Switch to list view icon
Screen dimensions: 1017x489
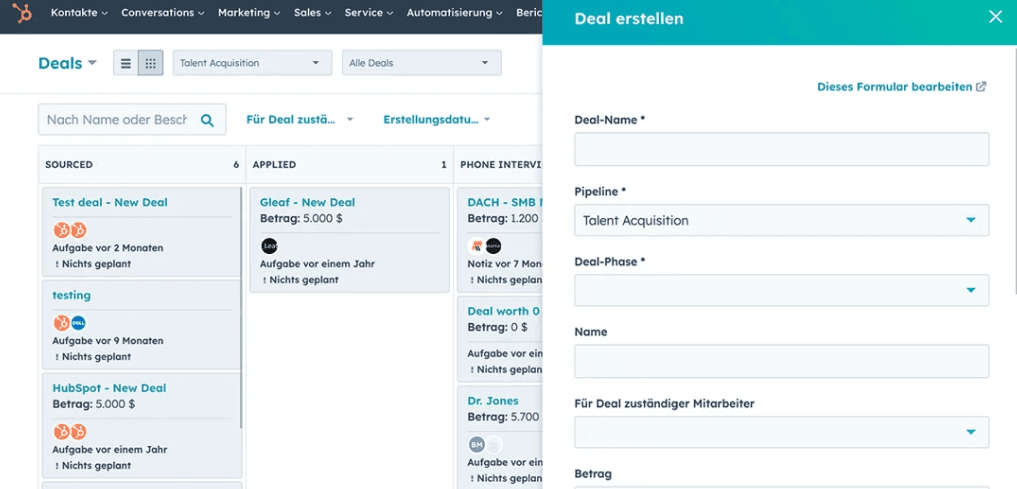tap(125, 63)
